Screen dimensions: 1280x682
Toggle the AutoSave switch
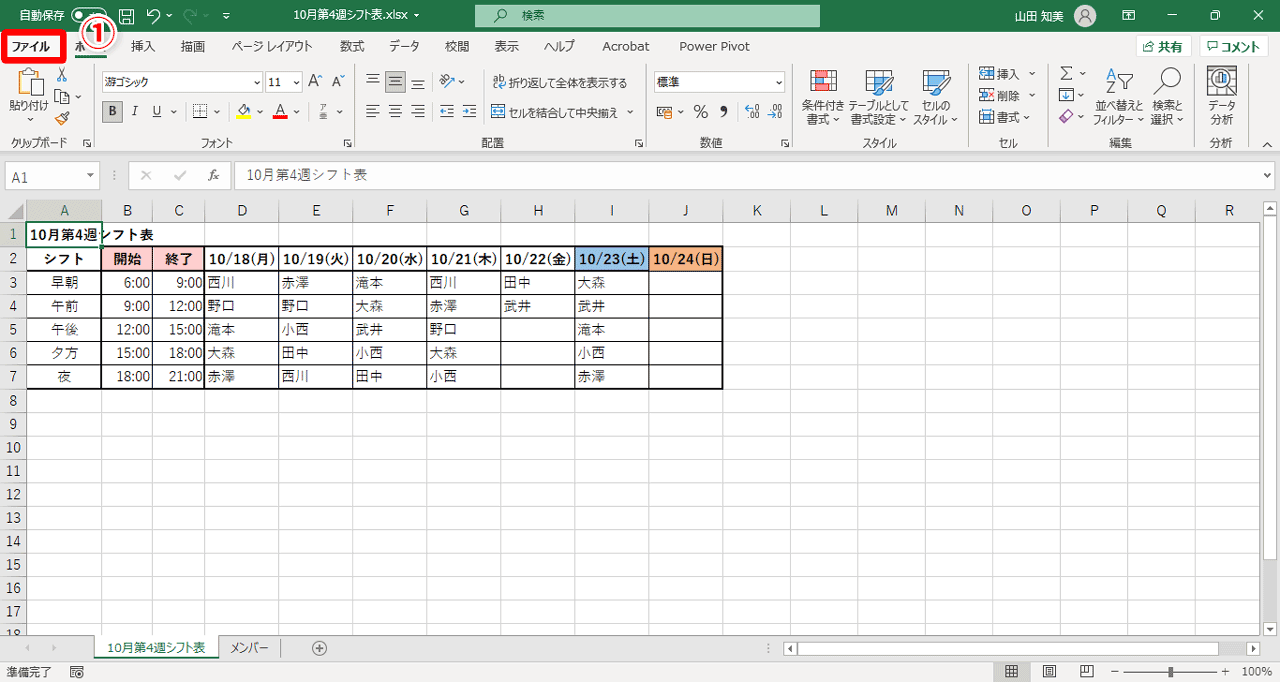(88, 16)
